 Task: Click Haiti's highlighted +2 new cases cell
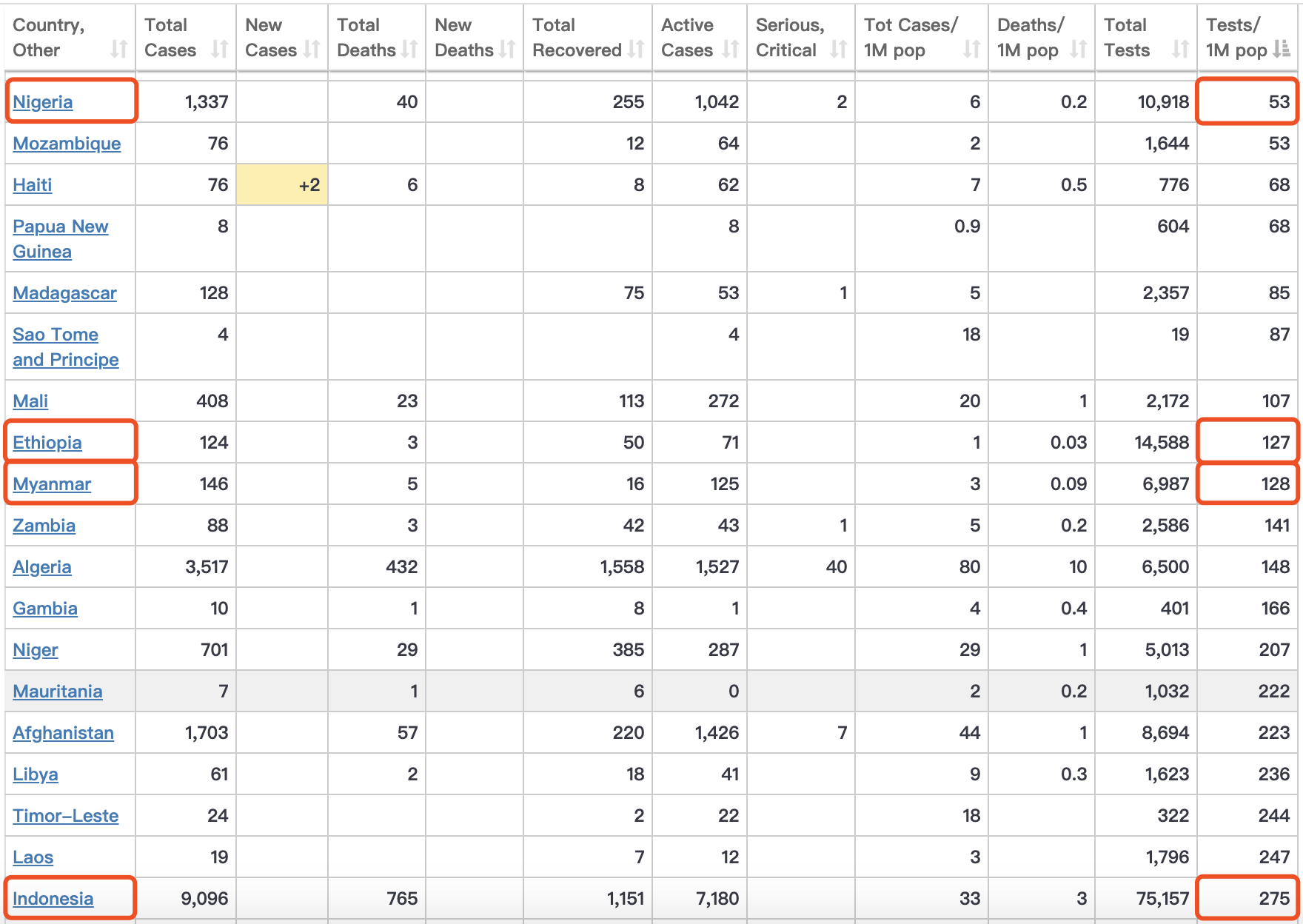[x=282, y=185]
